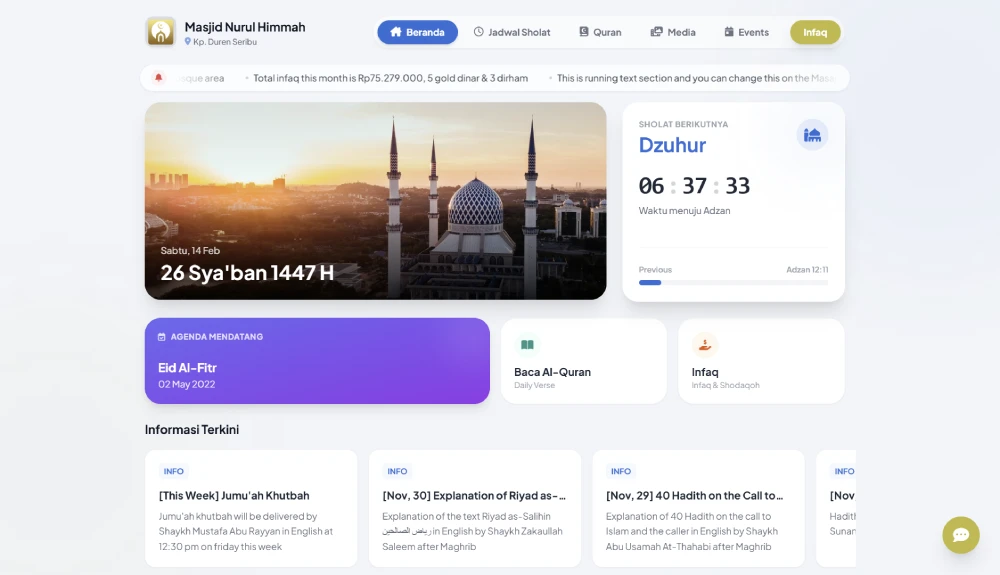The image size is (1000, 575).
Task: Open the 40 Hadith on the Call info card
Action: click(698, 509)
